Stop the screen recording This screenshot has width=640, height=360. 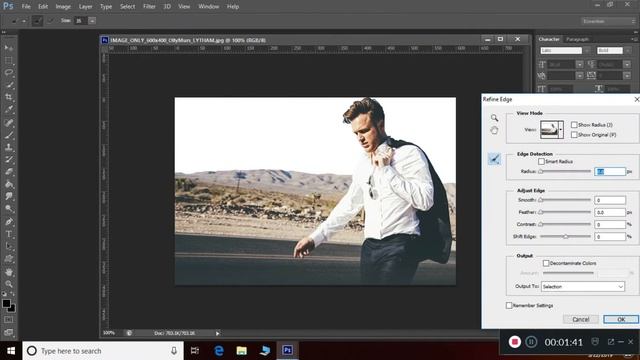click(x=515, y=342)
